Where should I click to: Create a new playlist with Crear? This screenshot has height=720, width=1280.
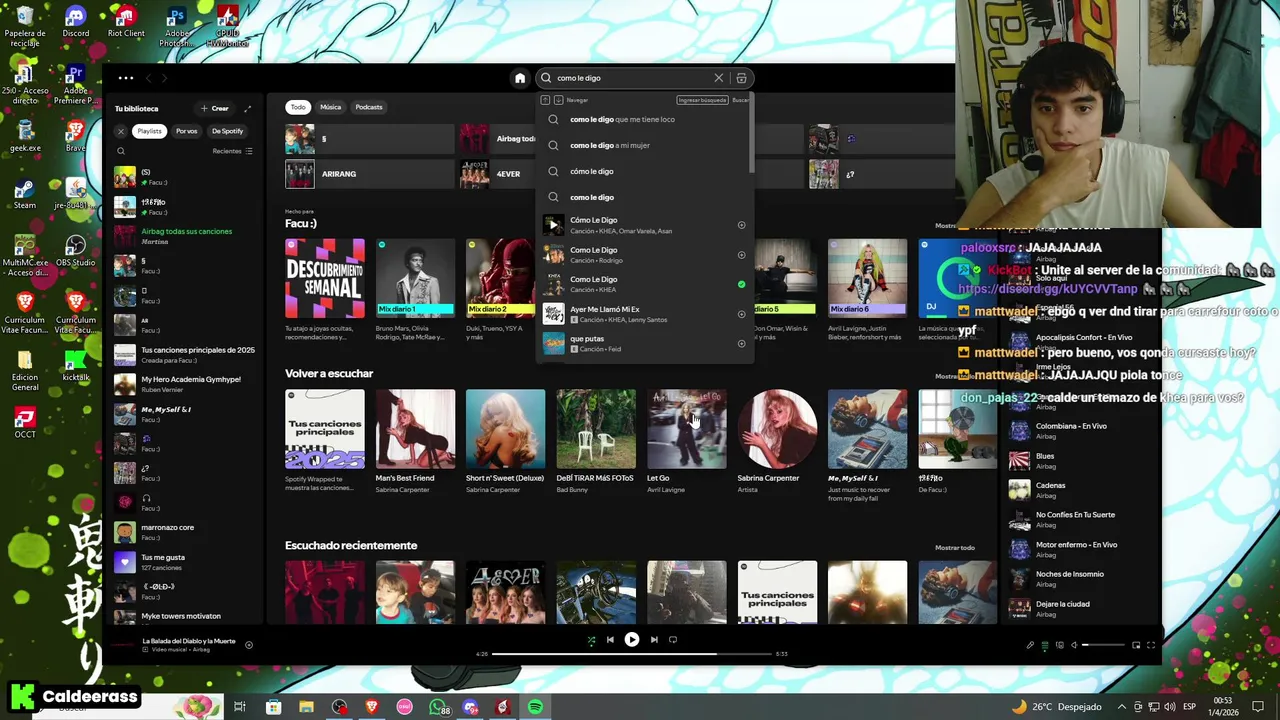coord(215,108)
